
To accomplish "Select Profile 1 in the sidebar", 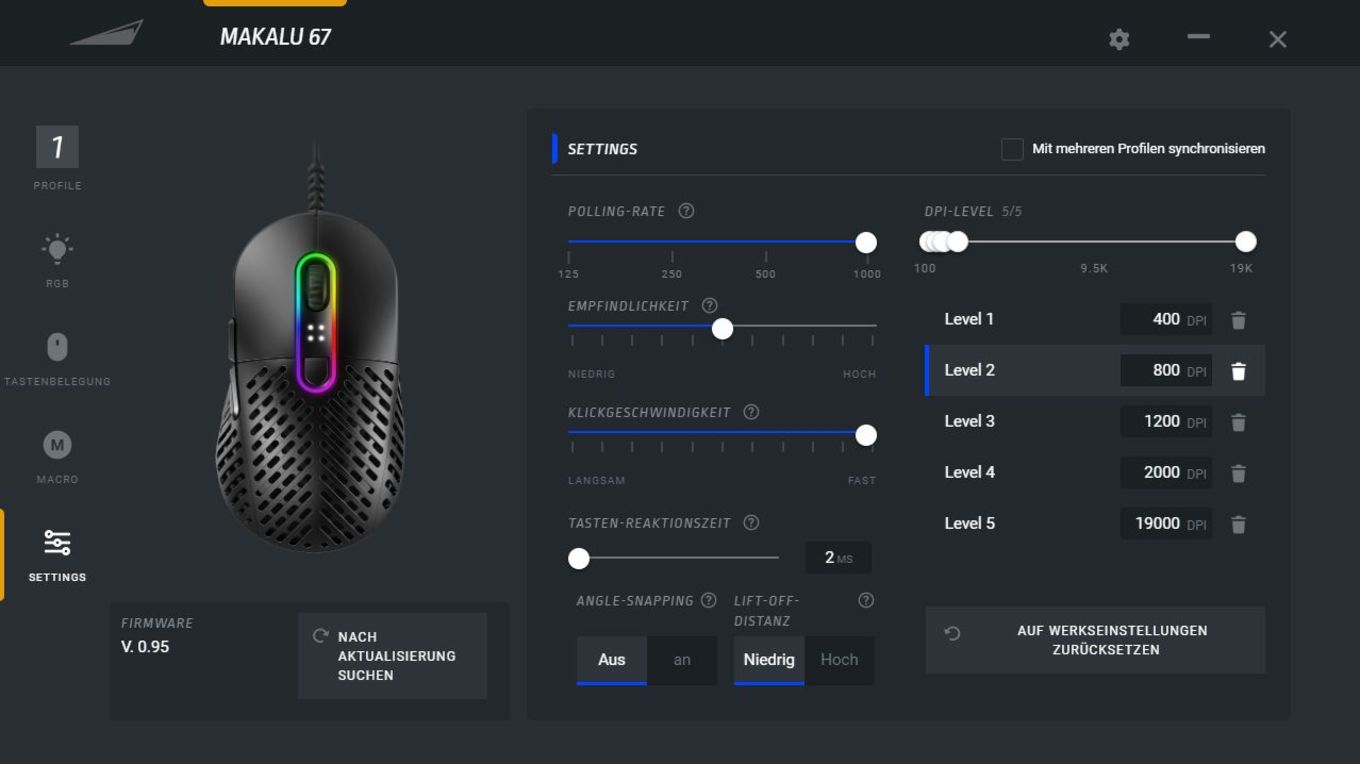I will (x=57, y=147).
